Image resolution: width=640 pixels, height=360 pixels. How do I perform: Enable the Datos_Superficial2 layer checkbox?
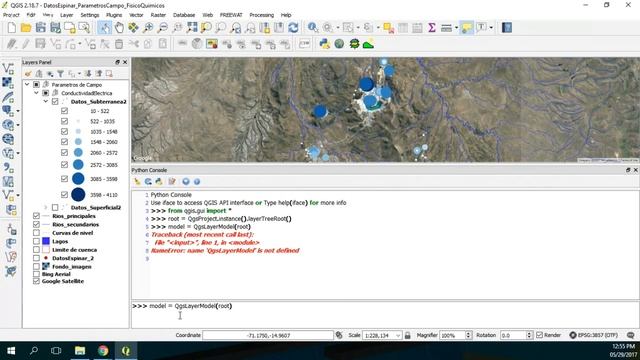pos(55,208)
